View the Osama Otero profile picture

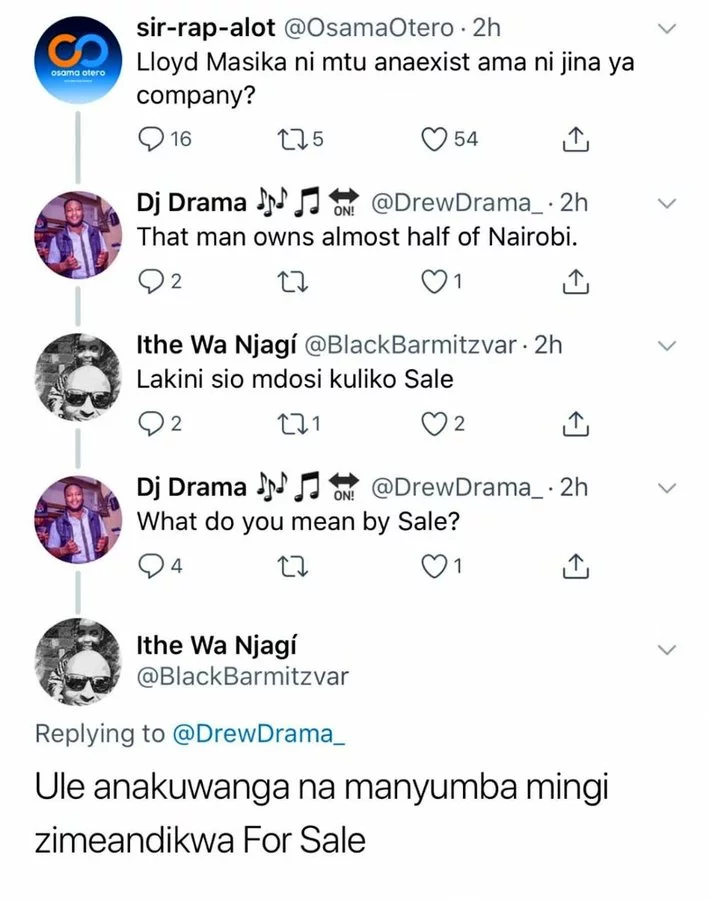[71, 62]
